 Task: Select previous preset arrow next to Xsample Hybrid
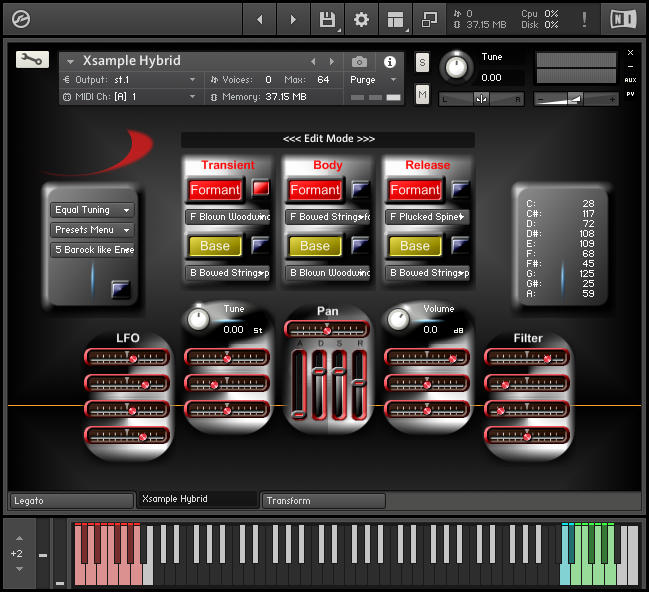[313, 62]
